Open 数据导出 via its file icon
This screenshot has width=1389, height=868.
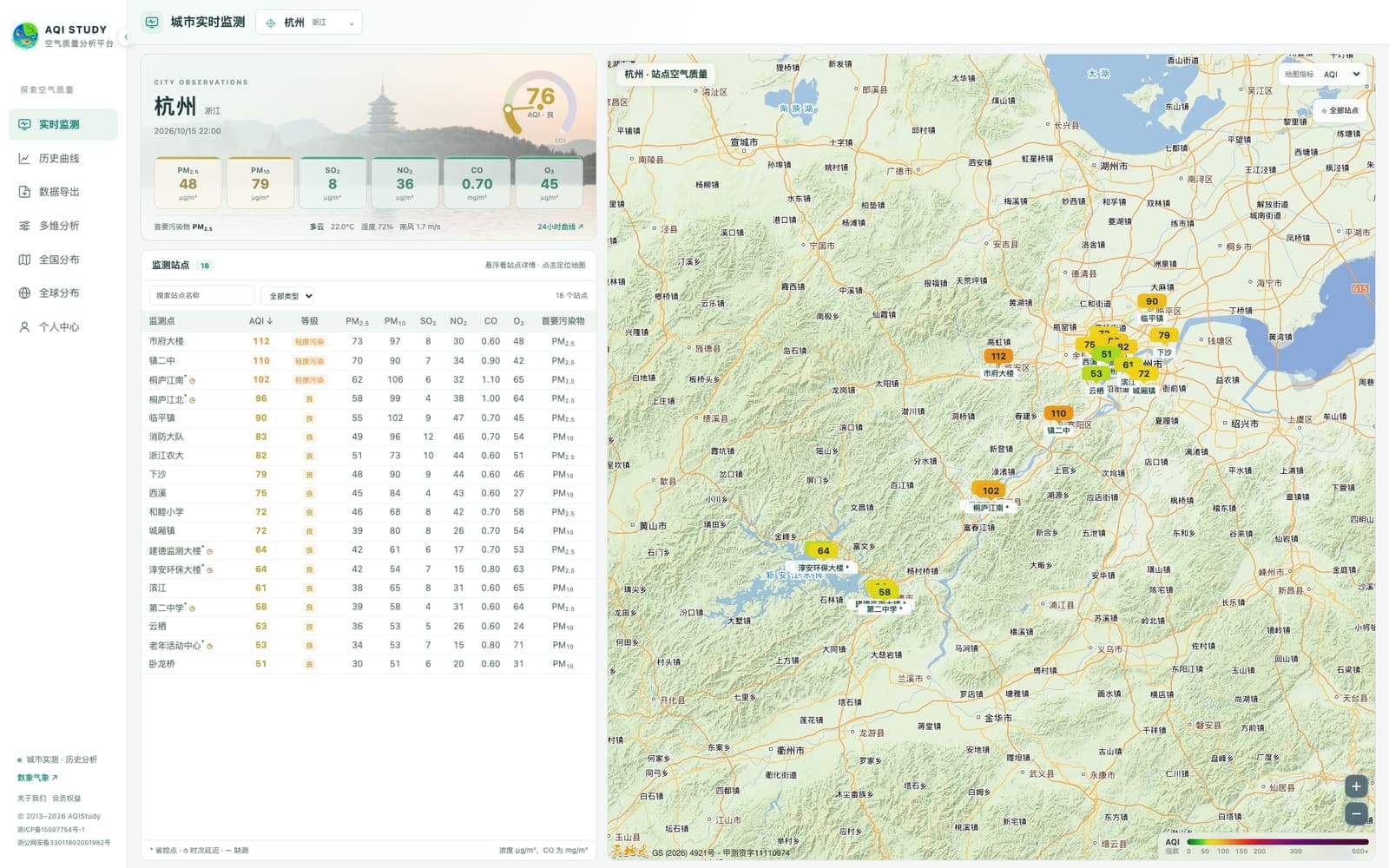pyautogui.click(x=24, y=192)
